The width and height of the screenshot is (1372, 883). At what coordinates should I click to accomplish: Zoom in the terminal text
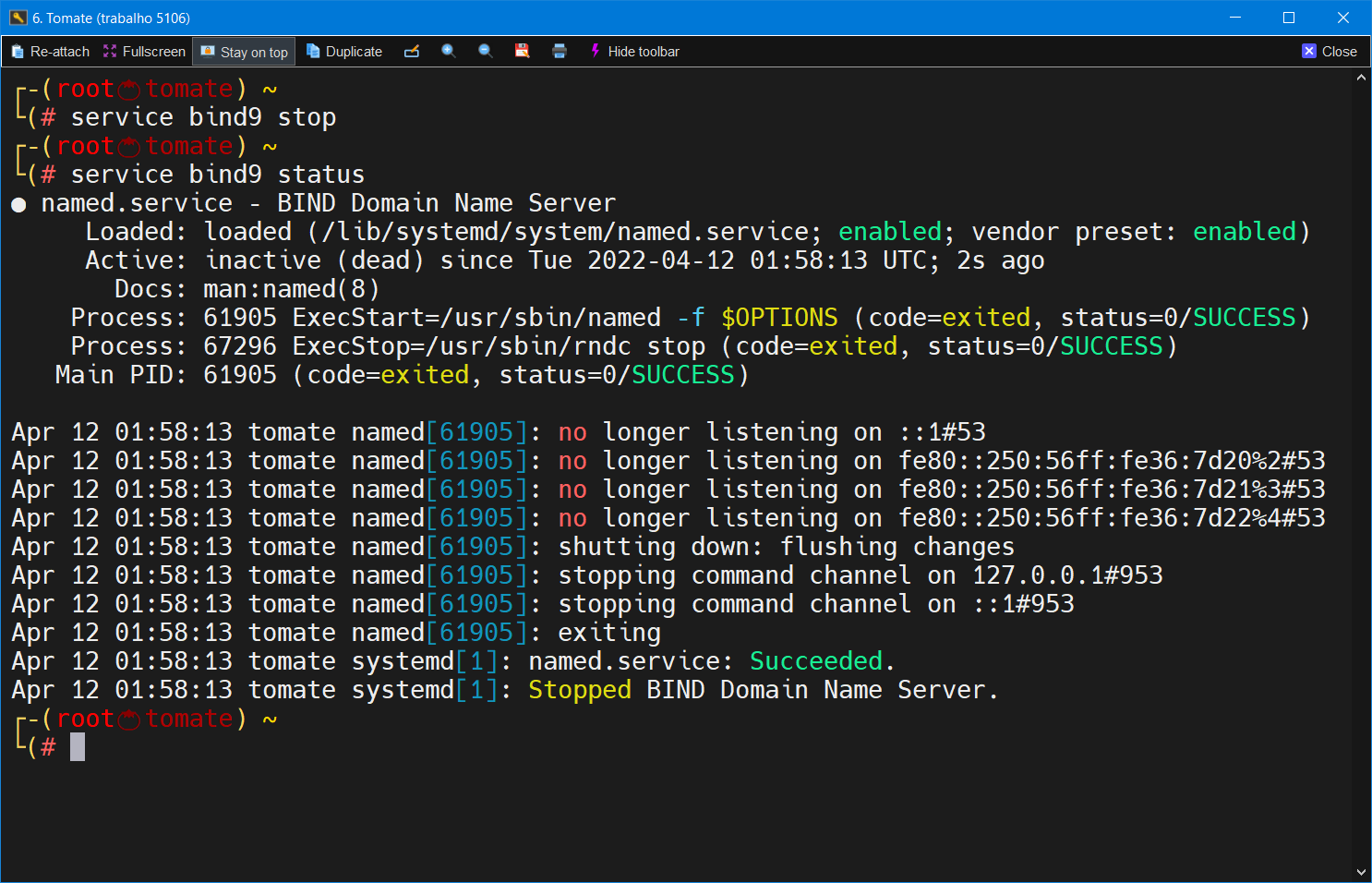[449, 52]
